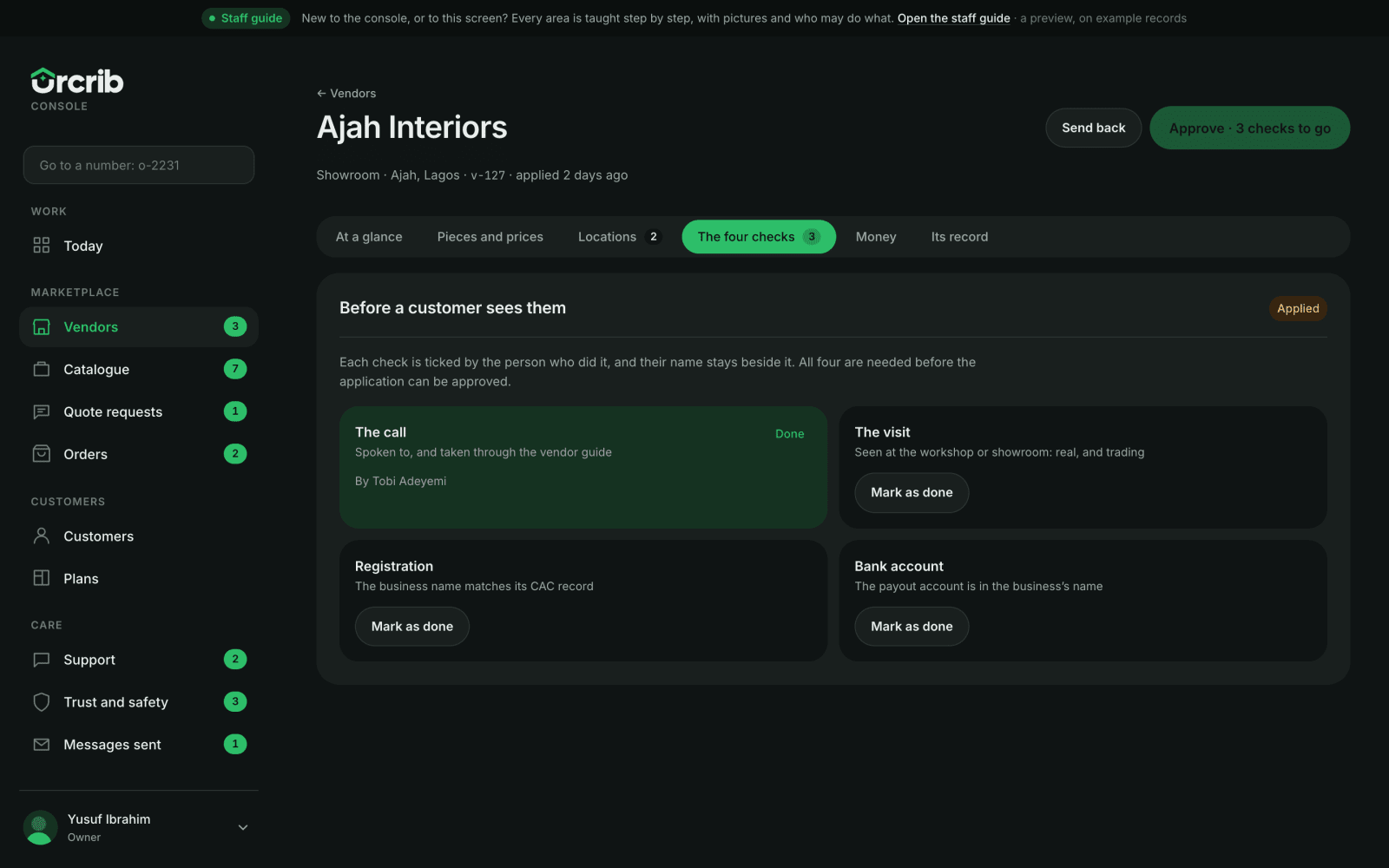Select The four checks tab
This screenshot has width=1389, height=868.
tap(759, 237)
